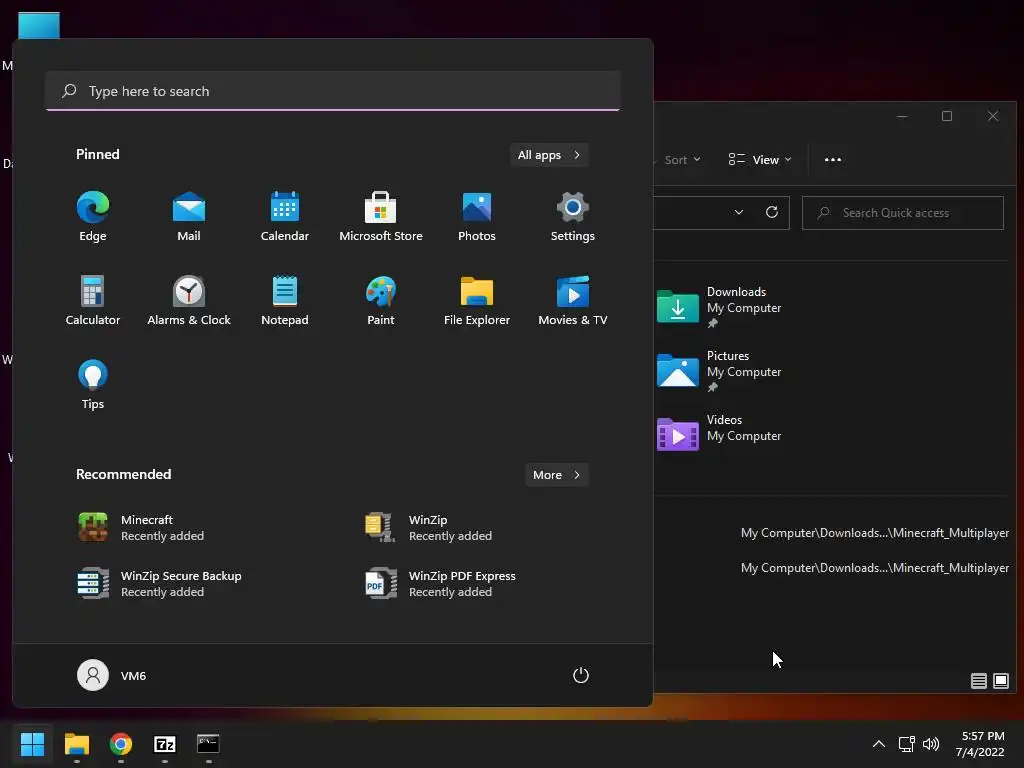Select second Minecraft_Multiplayer recent file path
The image size is (1024, 768).
(874, 568)
